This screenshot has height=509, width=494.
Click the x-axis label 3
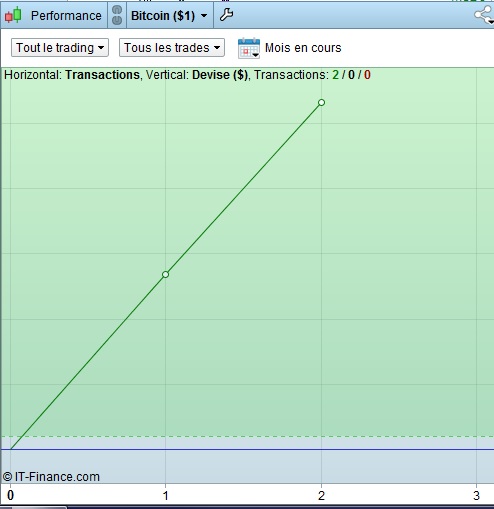point(476,496)
